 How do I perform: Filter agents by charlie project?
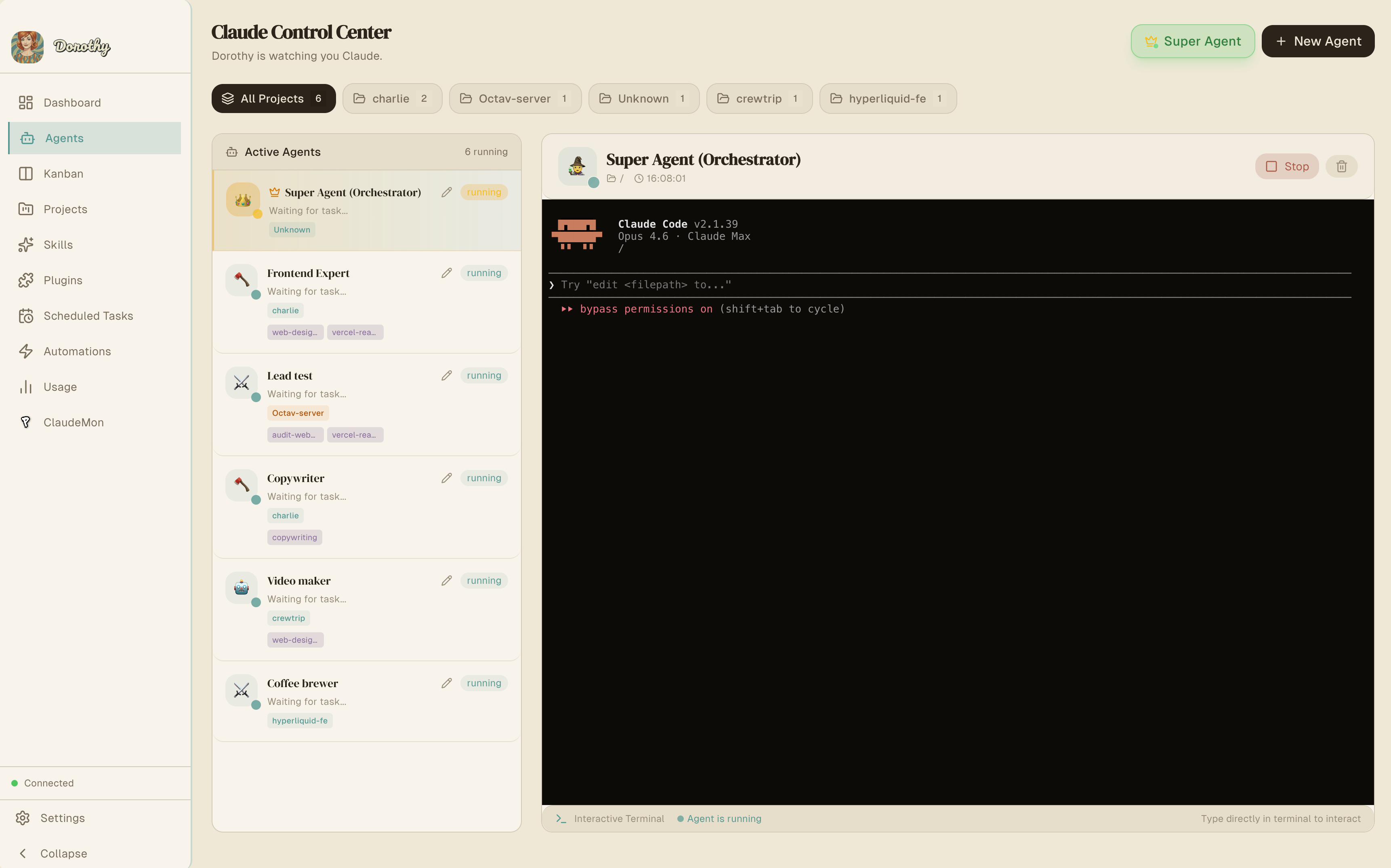pyautogui.click(x=392, y=99)
